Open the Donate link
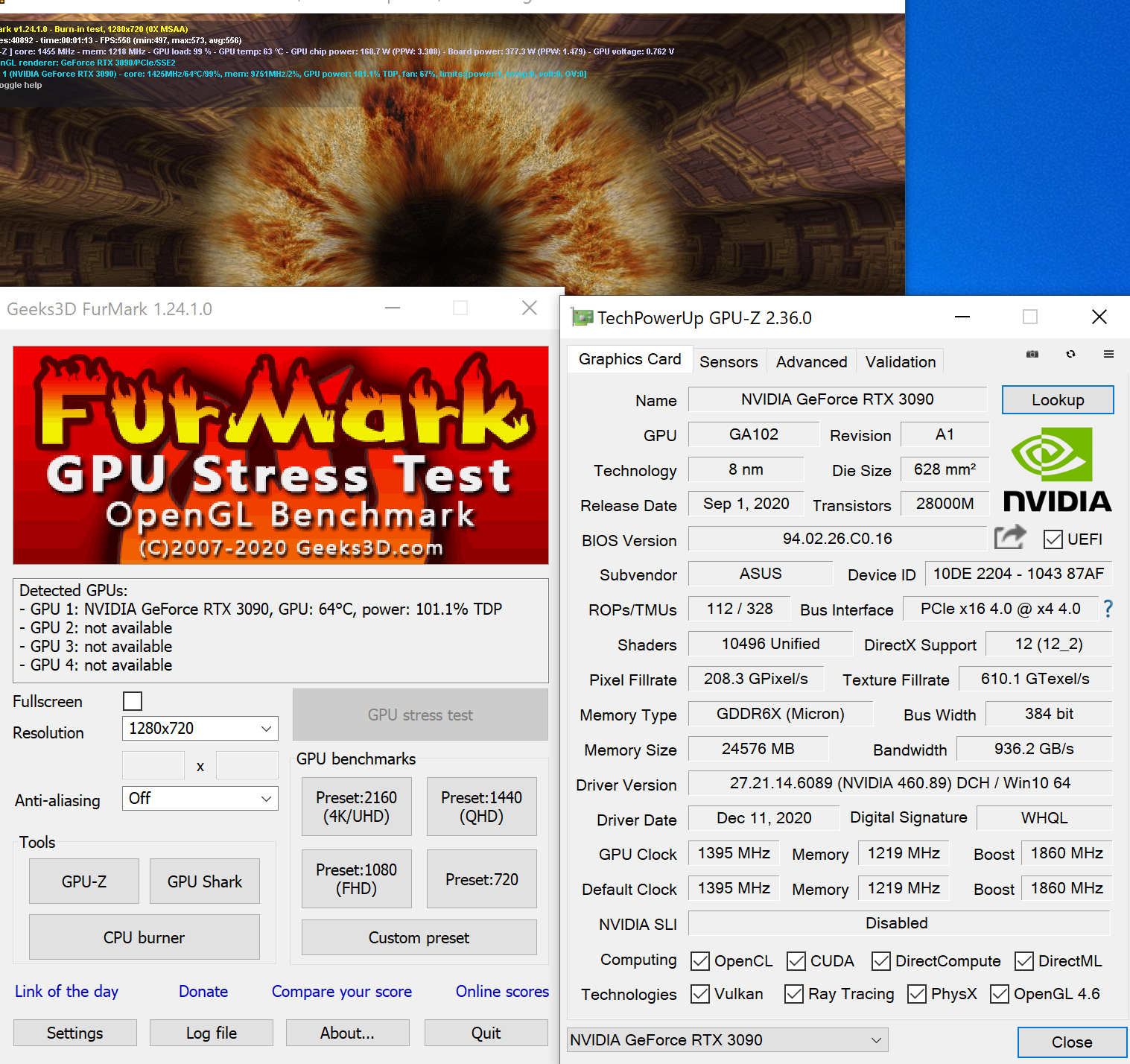 coord(203,991)
